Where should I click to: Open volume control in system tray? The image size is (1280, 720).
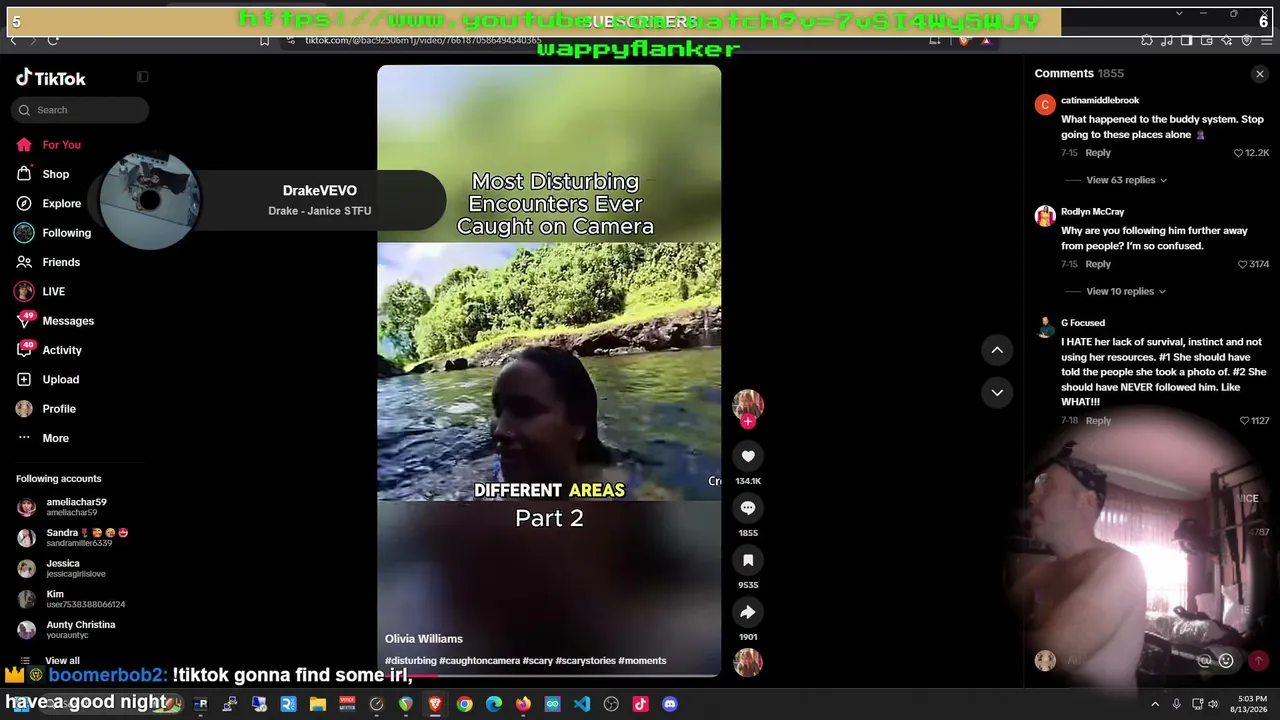click(x=1214, y=704)
